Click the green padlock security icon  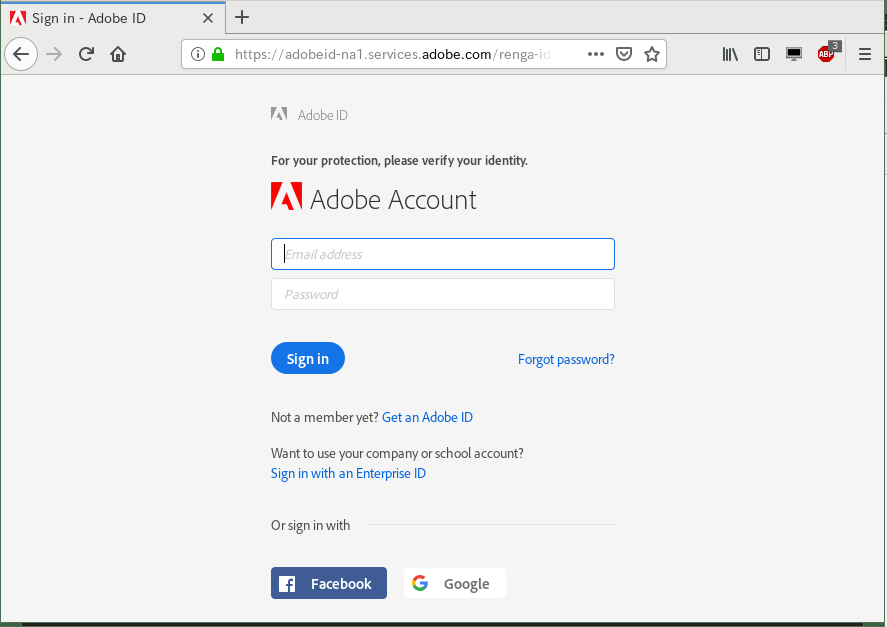[218, 54]
